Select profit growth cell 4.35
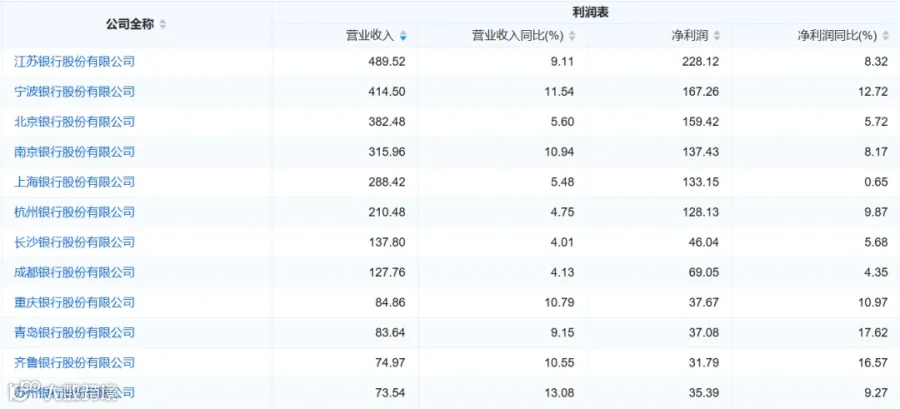The image size is (900, 409). [875, 272]
